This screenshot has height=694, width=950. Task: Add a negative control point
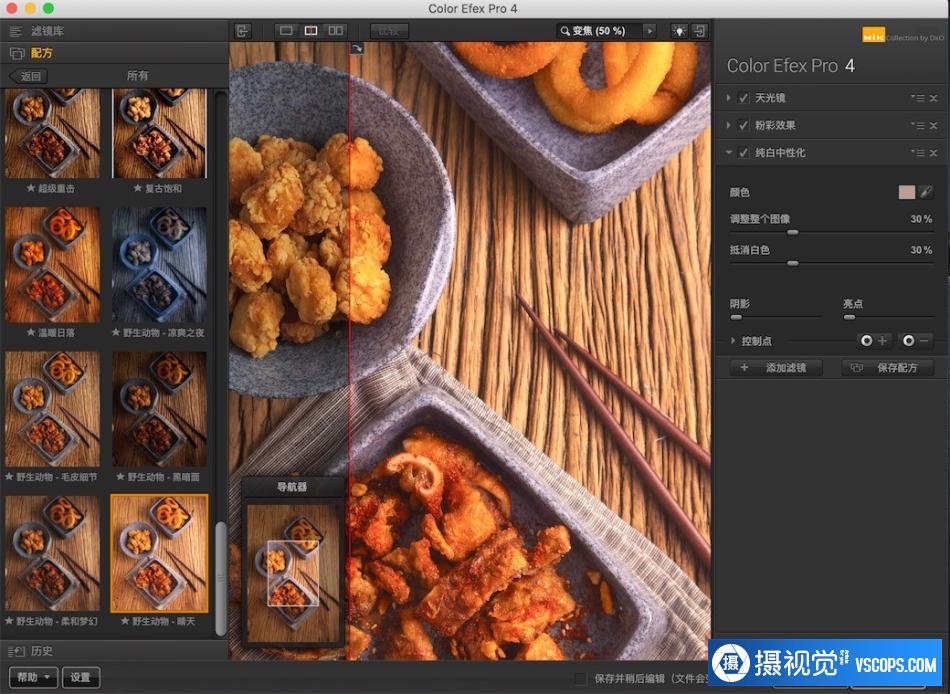(x=915, y=341)
